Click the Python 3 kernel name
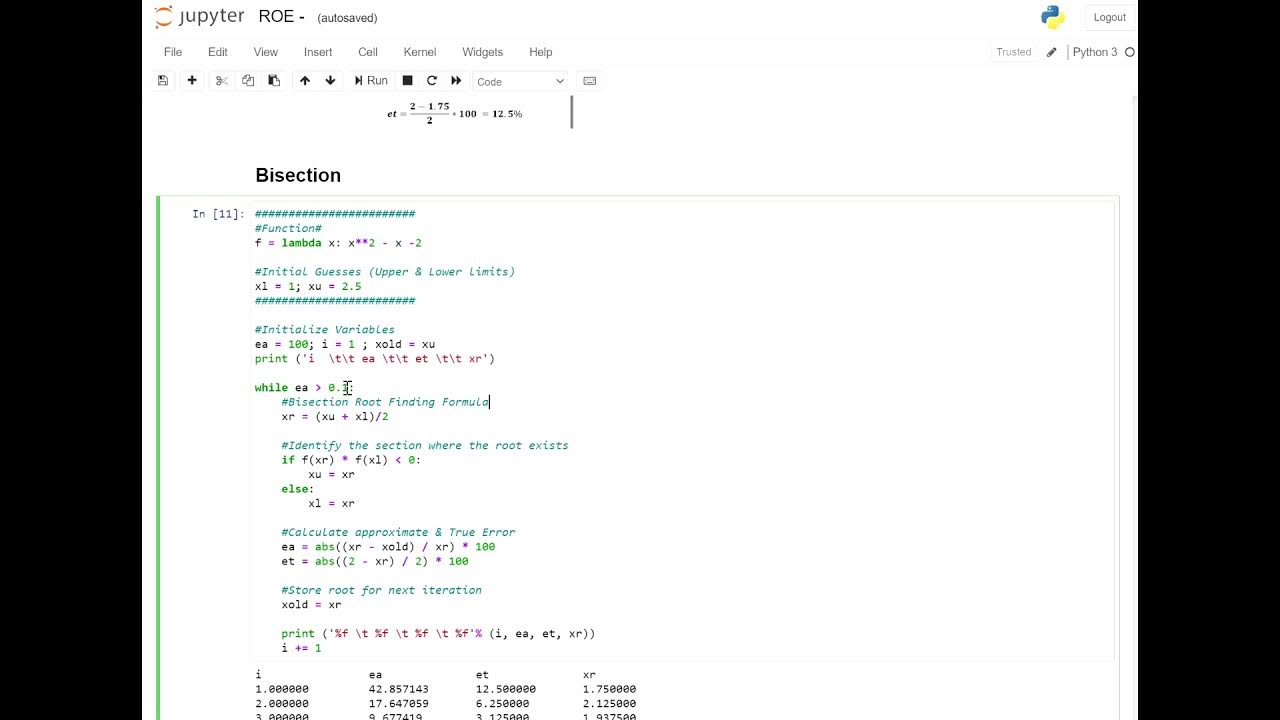 coord(1095,52)
